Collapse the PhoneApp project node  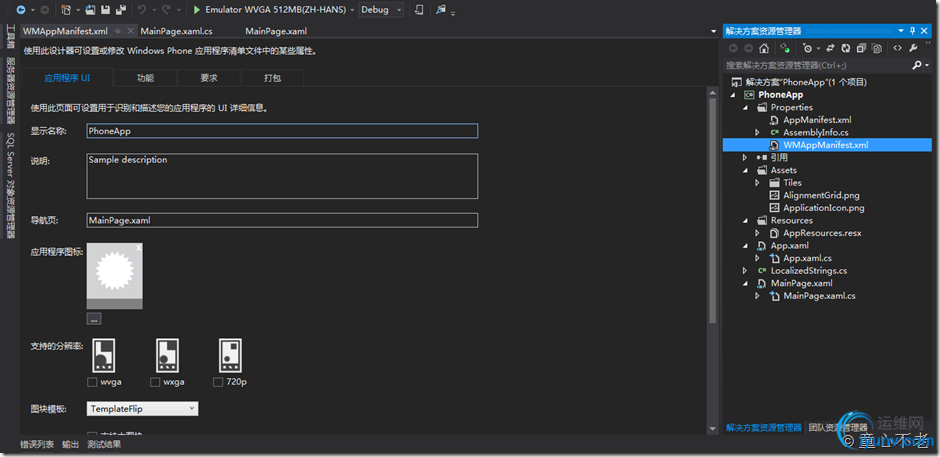pos(733,95)
